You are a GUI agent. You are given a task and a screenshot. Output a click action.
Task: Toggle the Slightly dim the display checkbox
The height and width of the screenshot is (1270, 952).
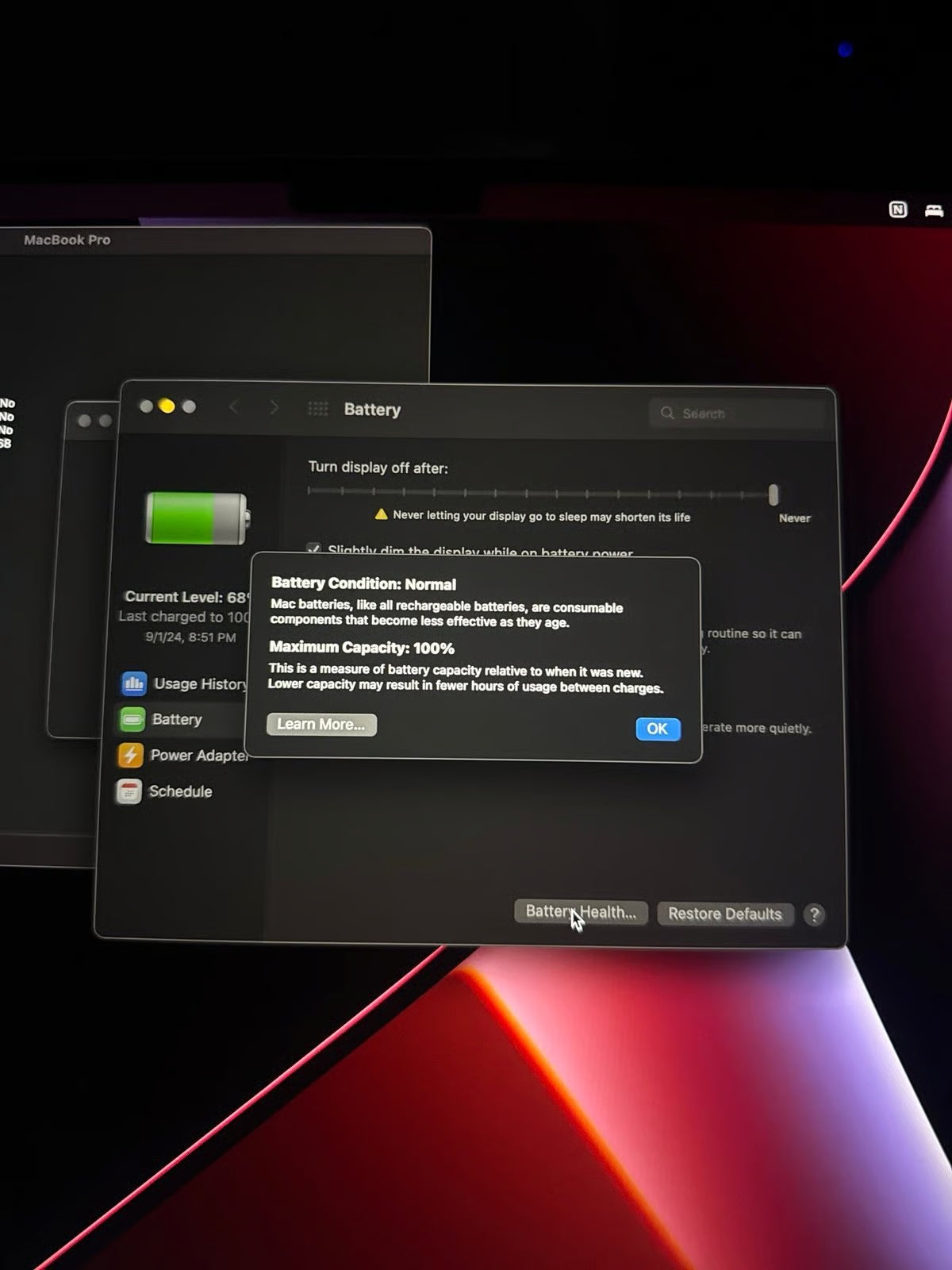(314, 549)
